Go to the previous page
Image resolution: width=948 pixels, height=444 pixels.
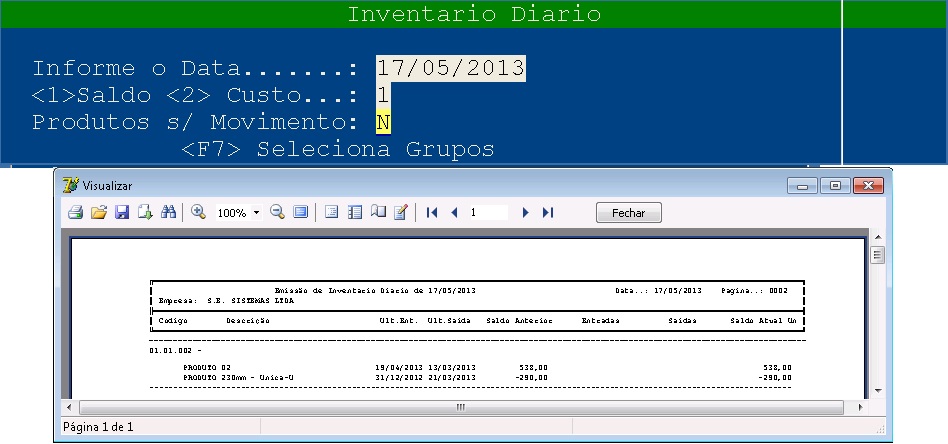tap(454, 213)
